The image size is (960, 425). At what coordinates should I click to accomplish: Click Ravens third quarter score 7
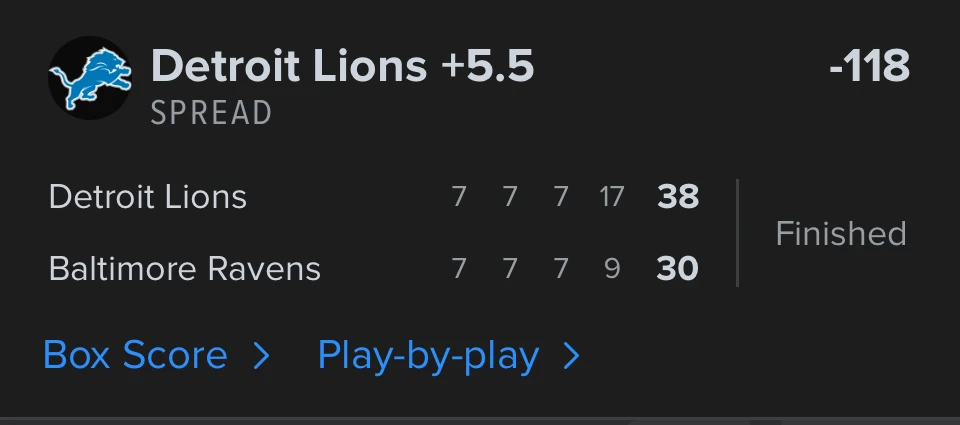click(561, 269)
